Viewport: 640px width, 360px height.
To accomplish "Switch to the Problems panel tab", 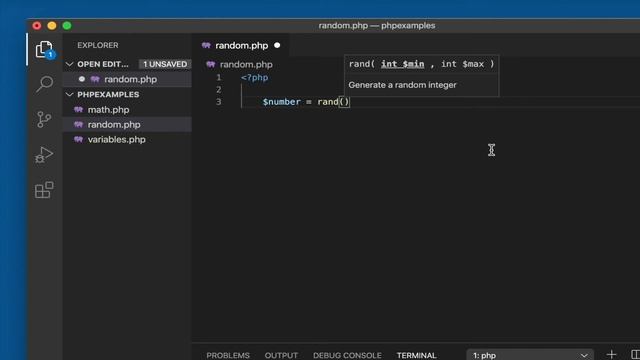I will 228,356.
